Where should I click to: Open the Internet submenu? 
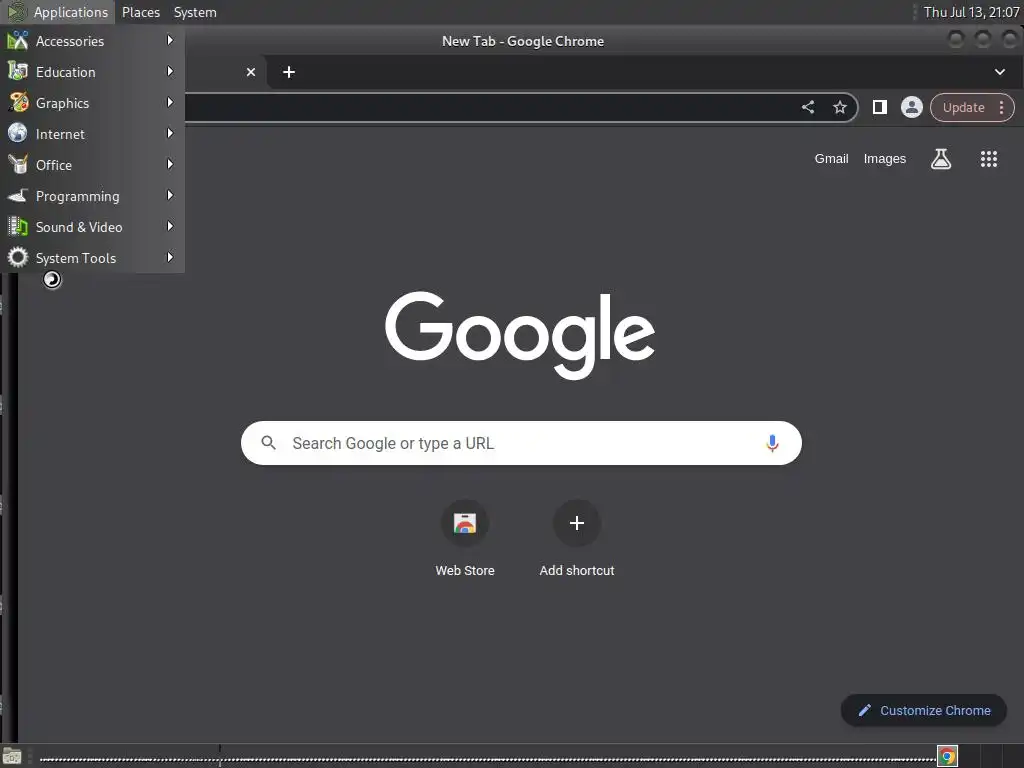tap(92, 134)
